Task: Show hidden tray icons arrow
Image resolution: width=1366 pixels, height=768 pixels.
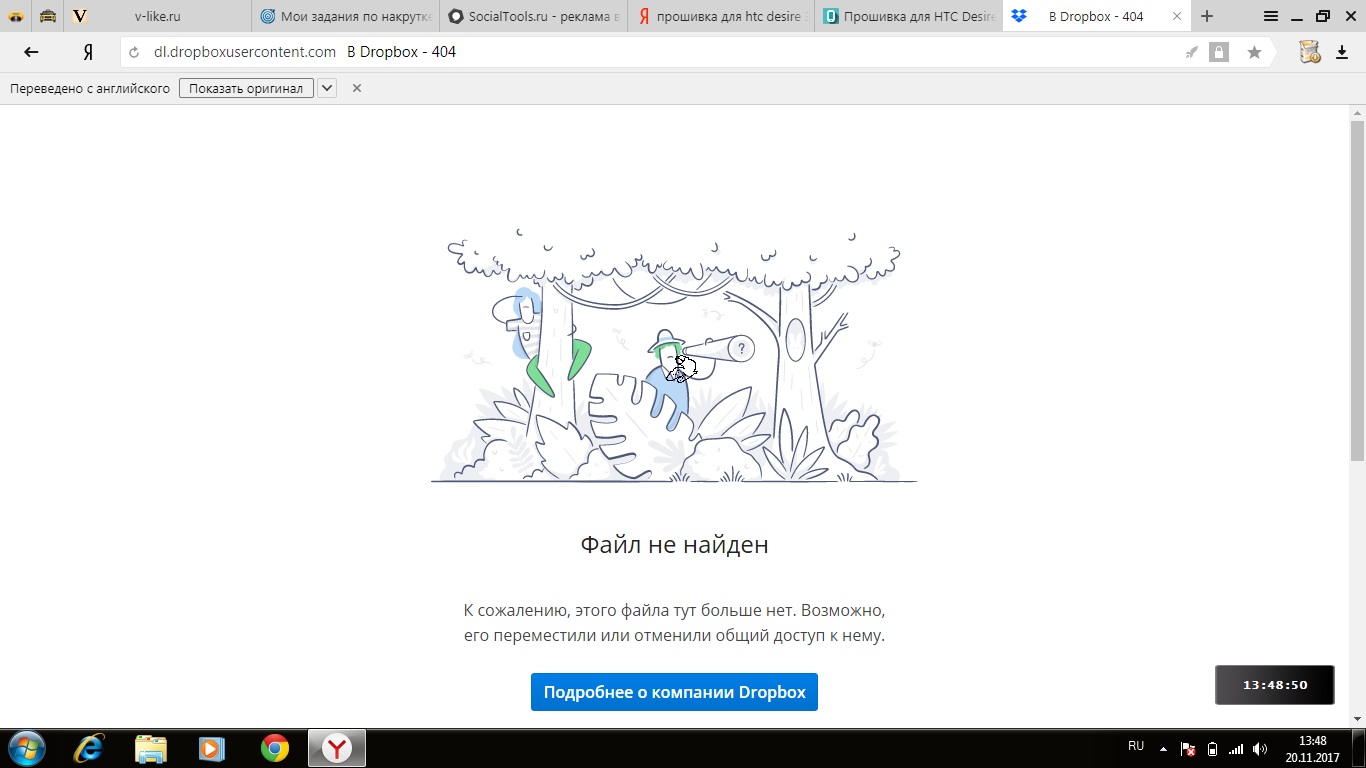Action: point(1163,748)
